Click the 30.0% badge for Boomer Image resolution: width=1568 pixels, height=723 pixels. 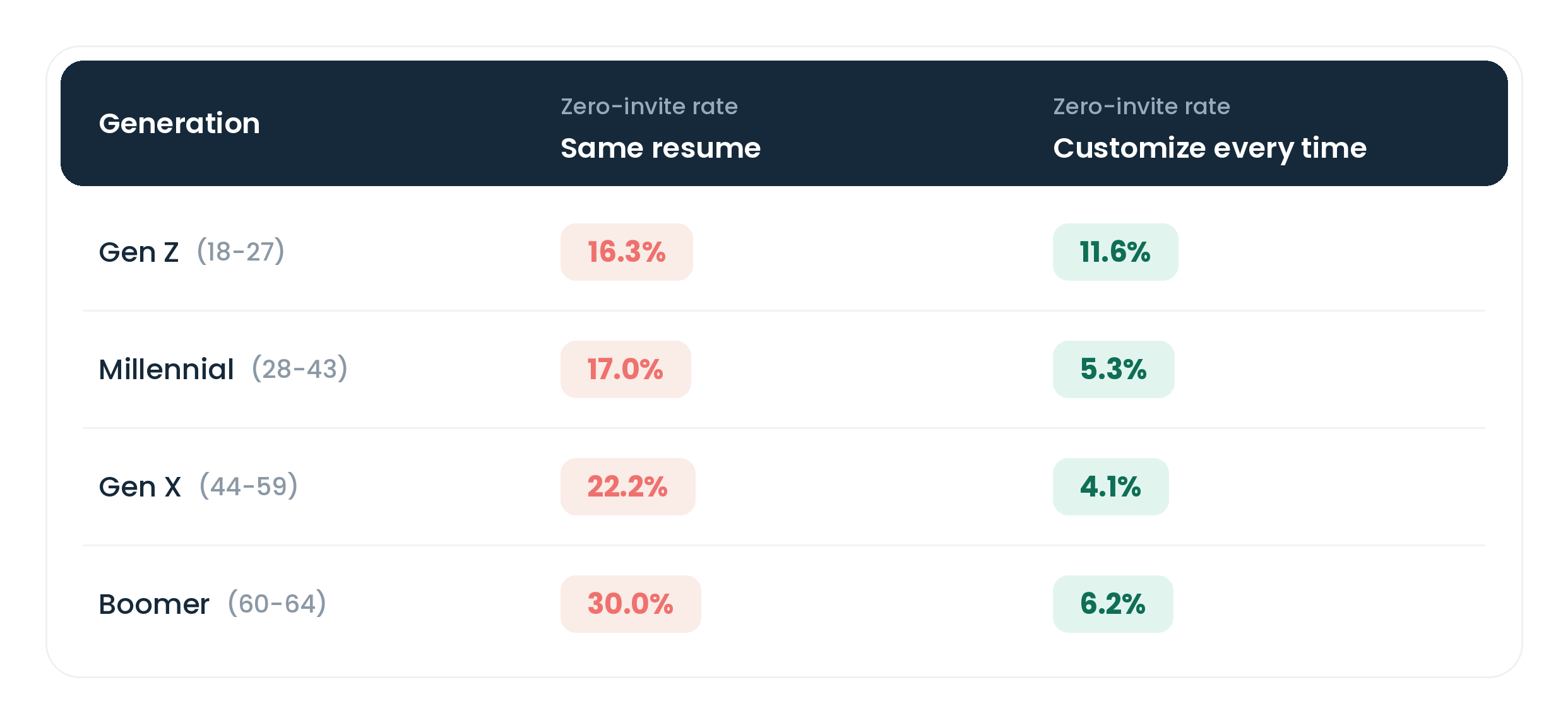pos(631,604)
